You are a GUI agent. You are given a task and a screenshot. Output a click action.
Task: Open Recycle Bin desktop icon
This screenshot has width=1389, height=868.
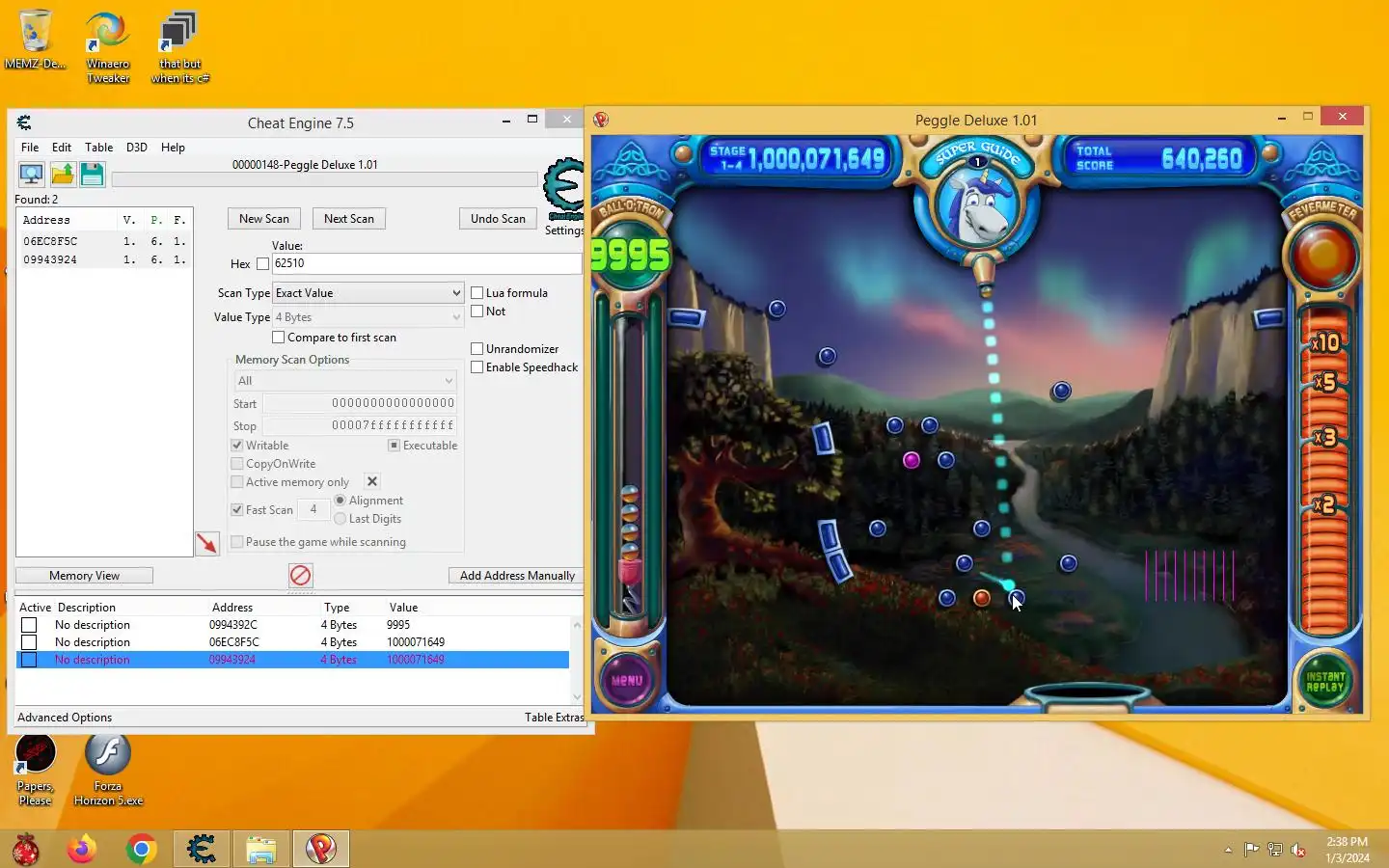click(35, 40)
